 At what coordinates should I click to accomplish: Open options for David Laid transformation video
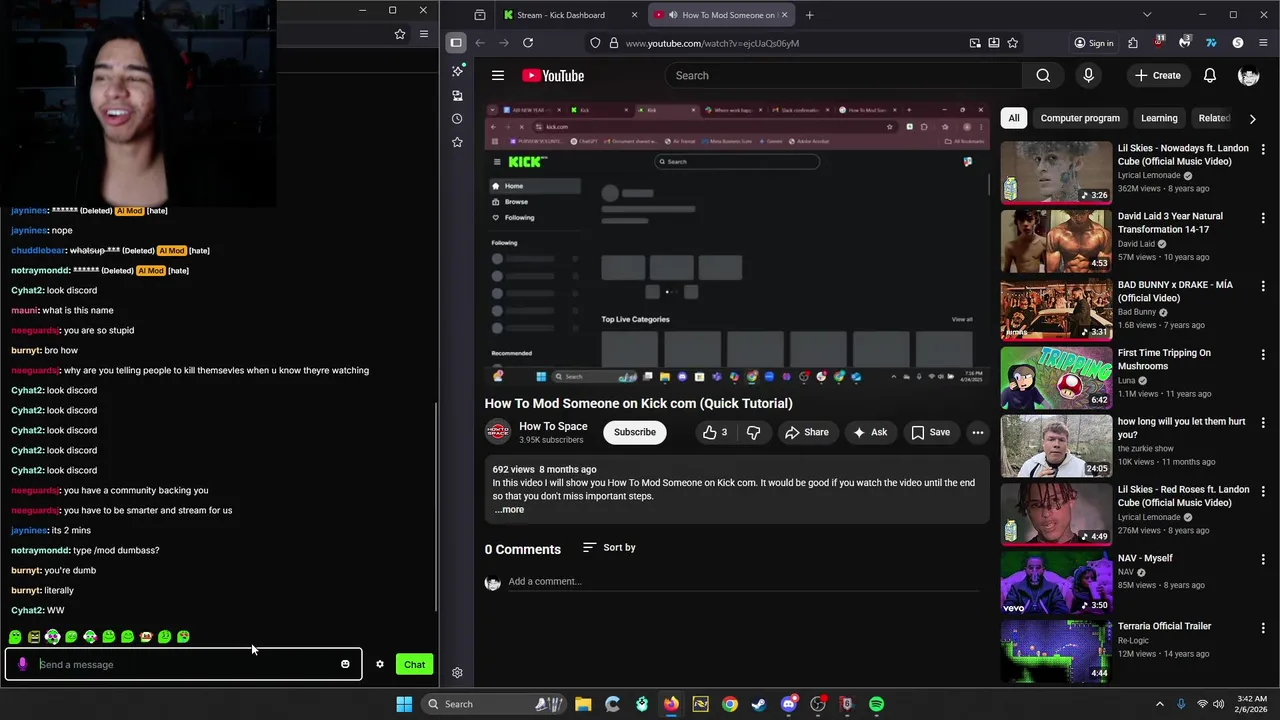tap(1263, 217)
